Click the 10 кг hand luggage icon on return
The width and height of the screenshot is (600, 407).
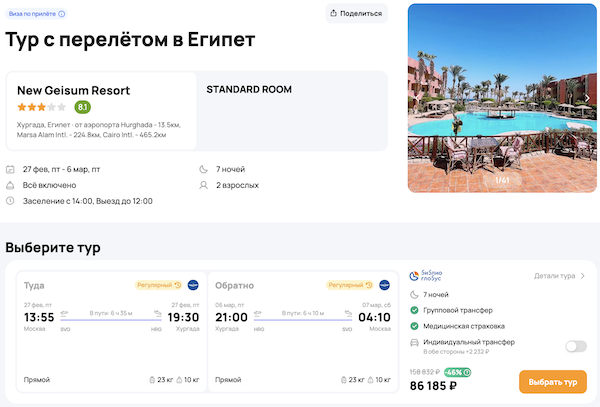coord(370,380)
